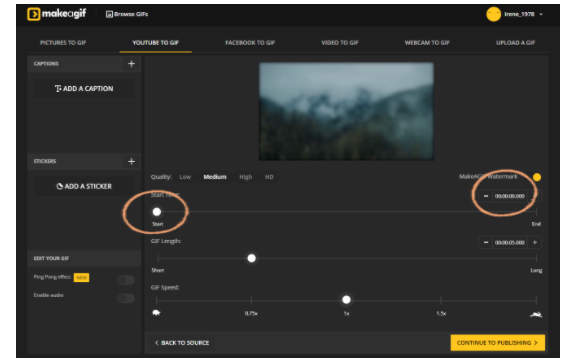Open the makeagif logo home link
The height and width of the screenshot is (360, 576).
pyautogui.click(x=57, y=14)
